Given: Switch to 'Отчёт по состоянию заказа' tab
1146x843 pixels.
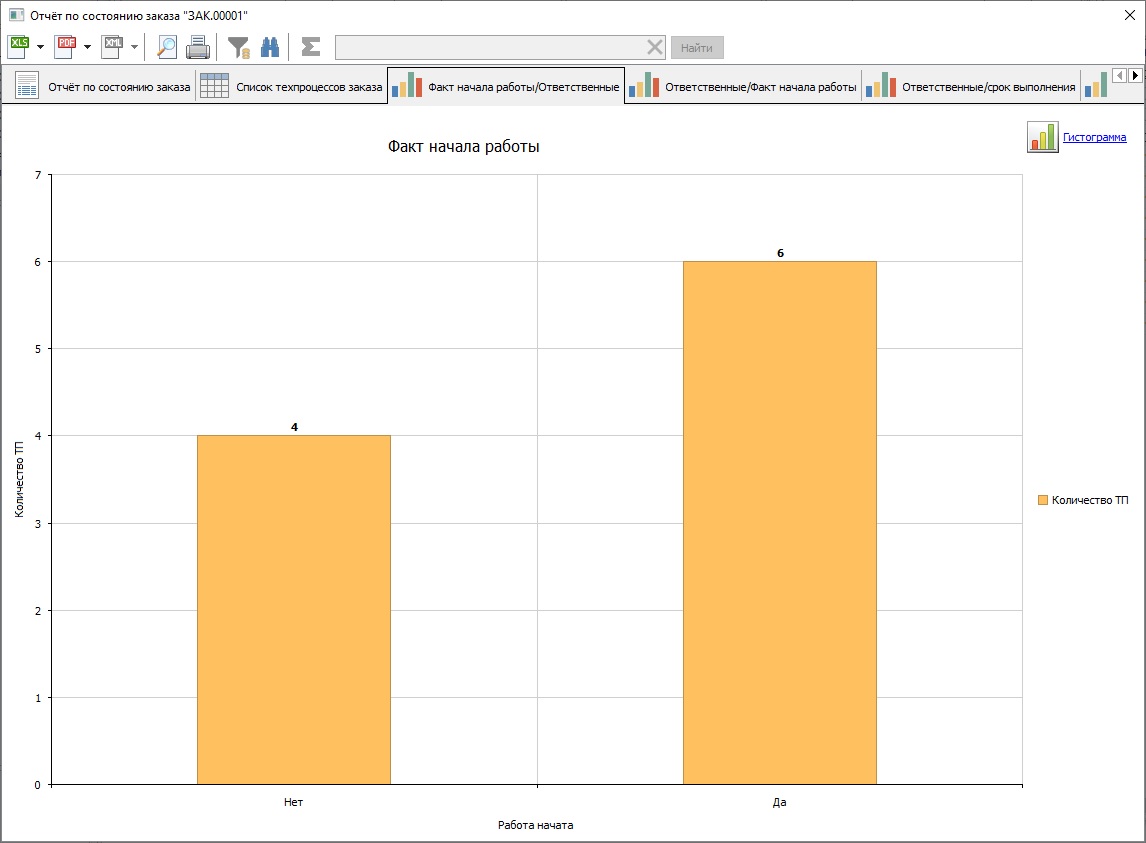Looking at the screenshot, I should [103, 87].
